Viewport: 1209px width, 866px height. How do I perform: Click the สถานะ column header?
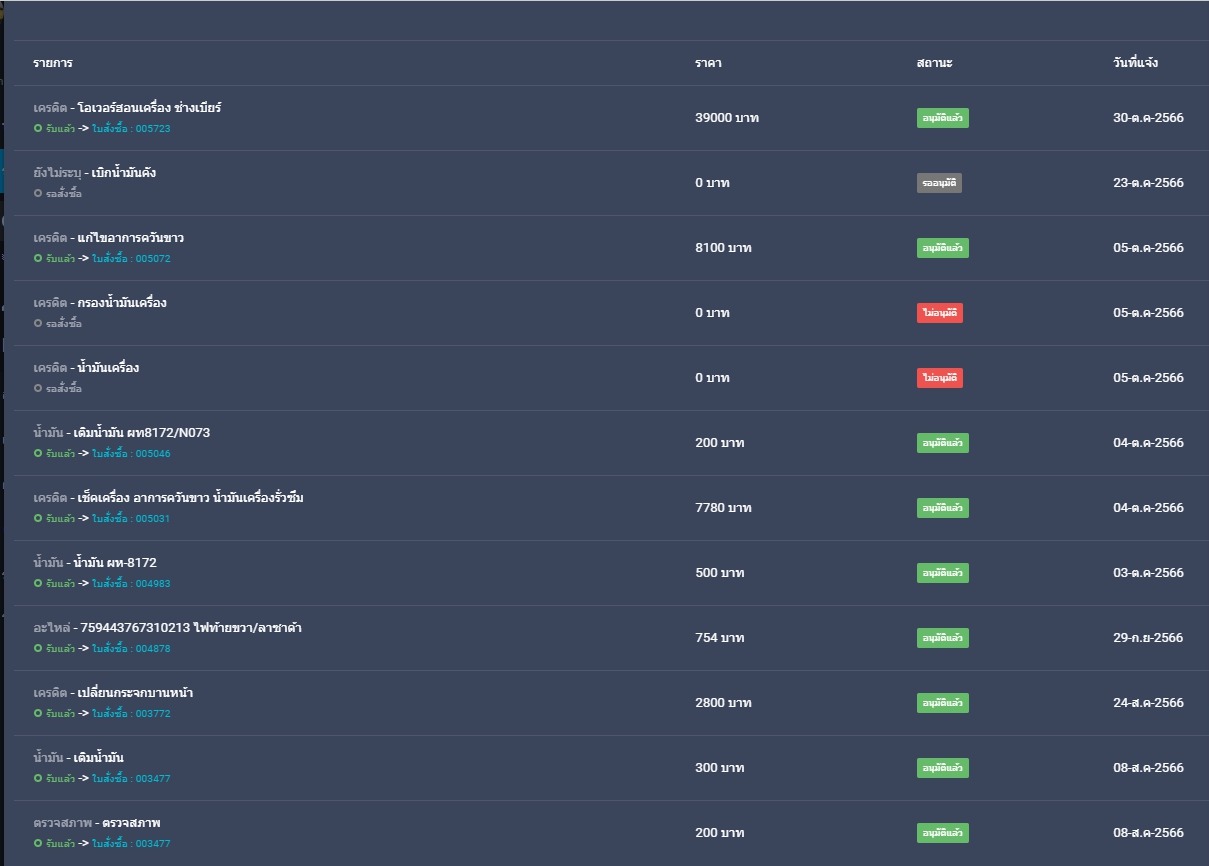click(934, 63)
